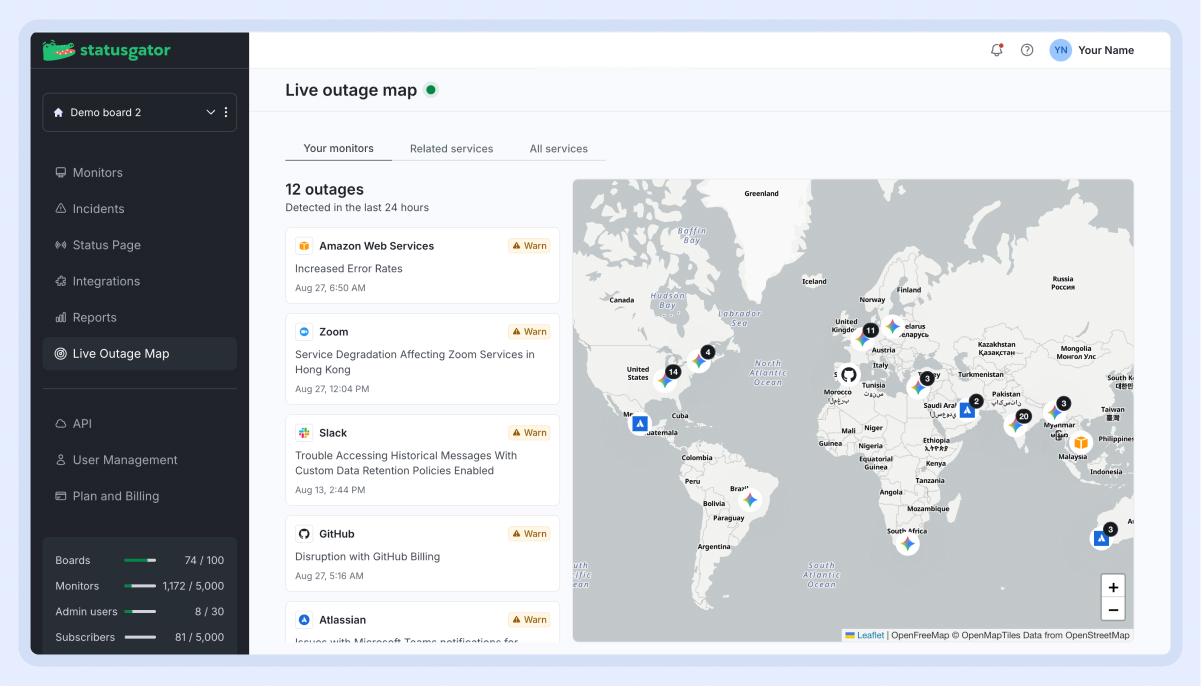Click the '81 / 5,000' subscribers value
1201x686 pixels.
[199, 637]
